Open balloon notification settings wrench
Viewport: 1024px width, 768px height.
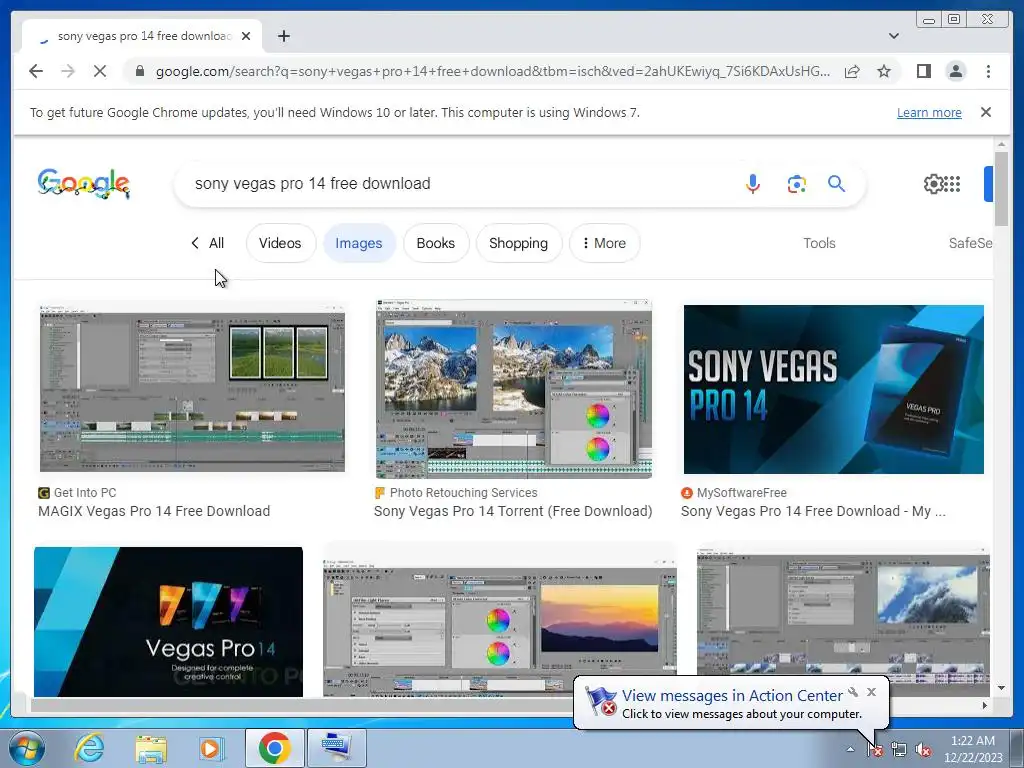pyautogui.click(x=853, y=692)
